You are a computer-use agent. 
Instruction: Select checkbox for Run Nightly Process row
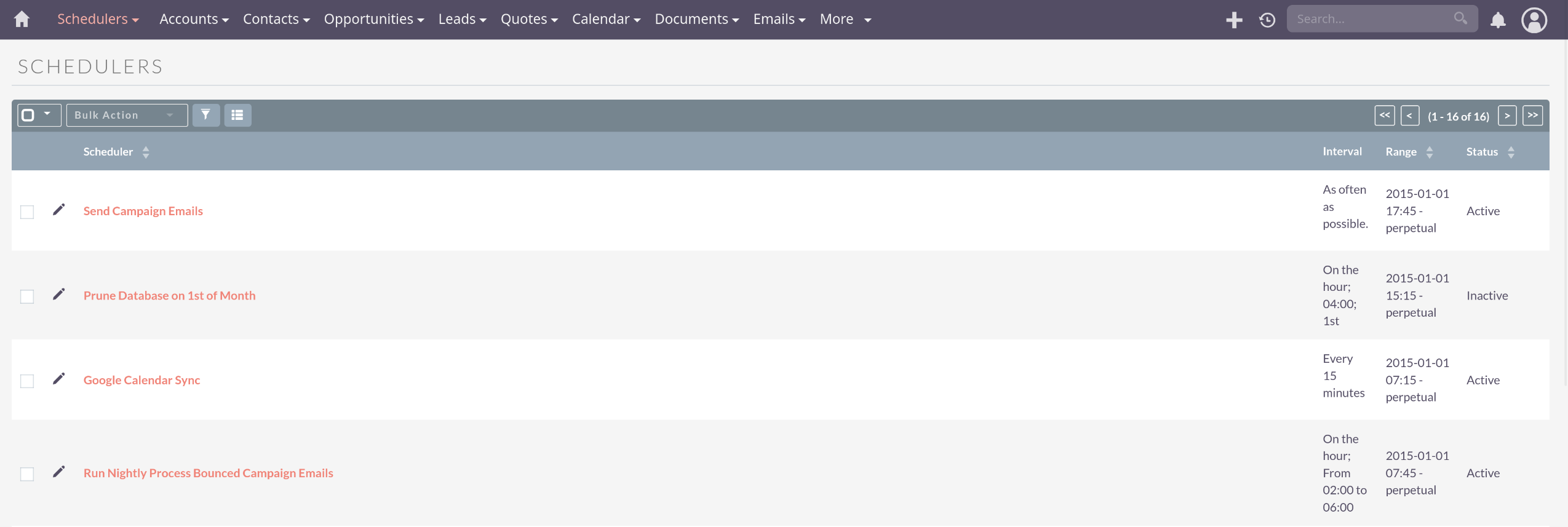tap(27, 474)
